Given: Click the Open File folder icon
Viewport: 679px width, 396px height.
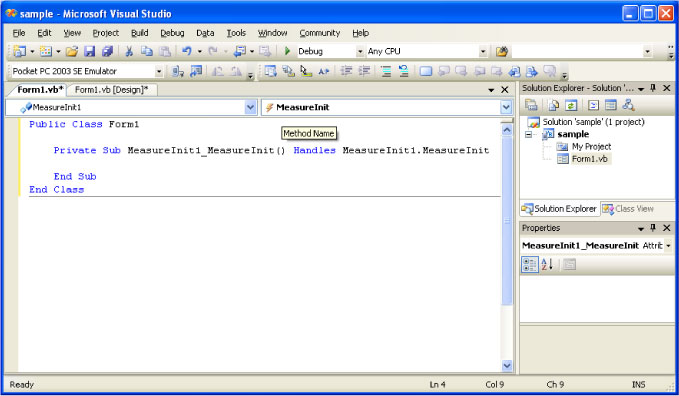Looking at the screenshot, I should tap(72, 51).
